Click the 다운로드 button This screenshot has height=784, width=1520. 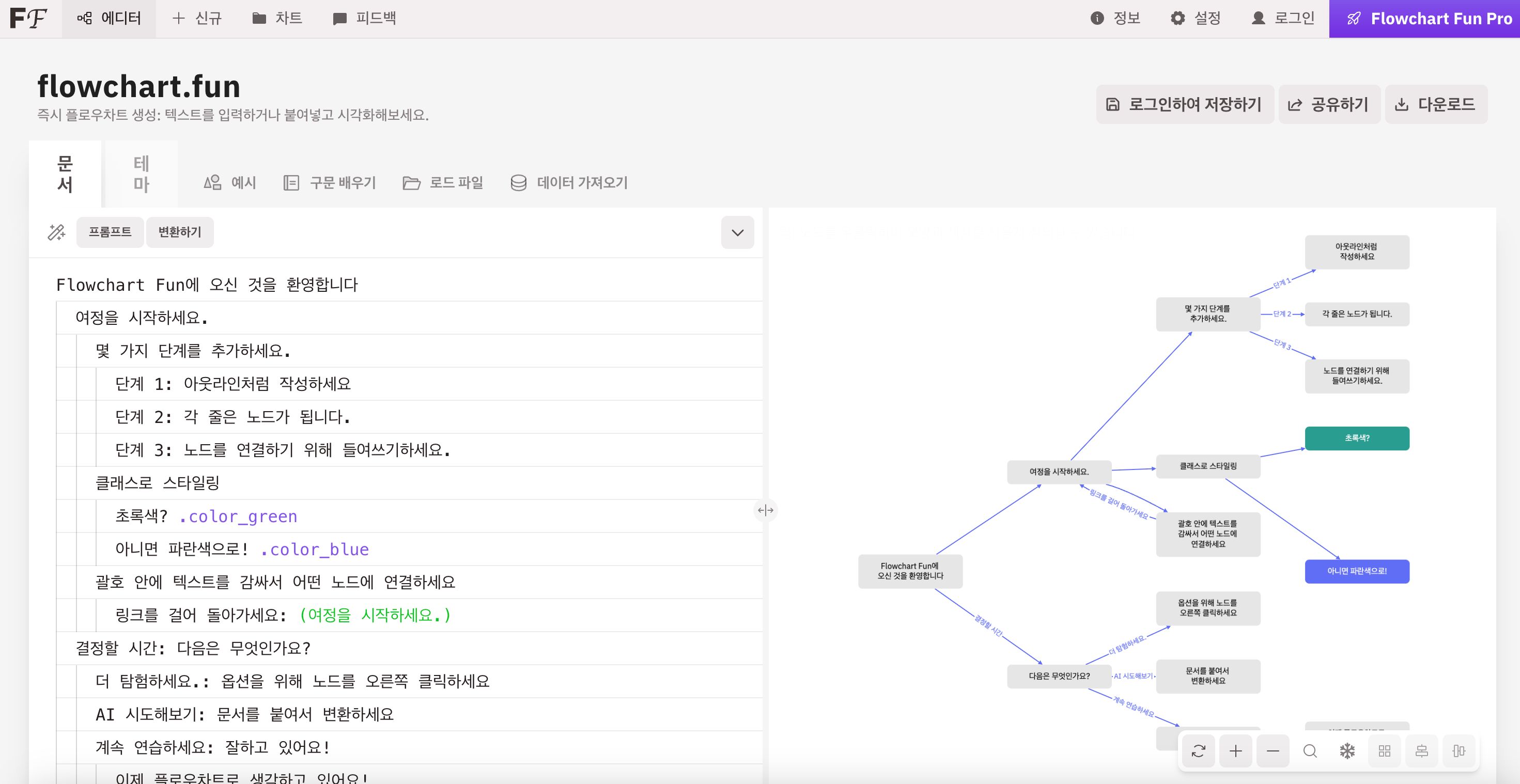[x=1436, y=104]
